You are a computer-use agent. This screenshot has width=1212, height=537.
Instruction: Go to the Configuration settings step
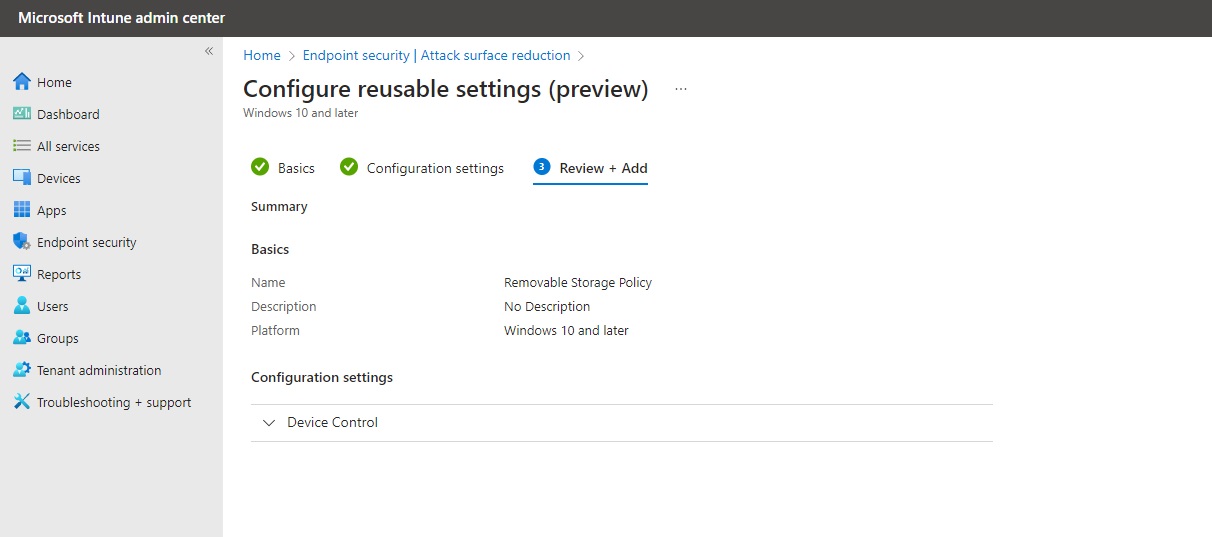point(422,168)
